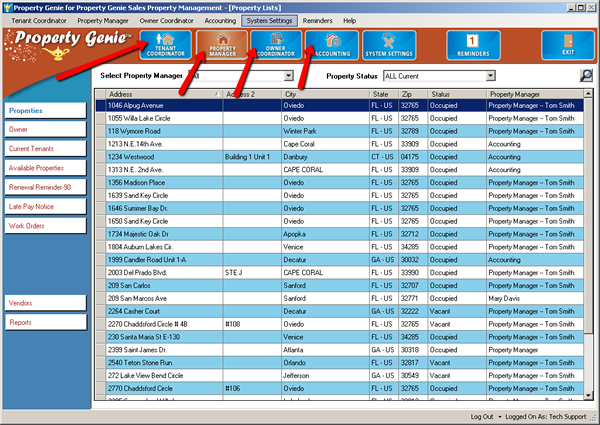Click the Exit door icon
The width and height of the screenshot is (600, 425).
point(568,45)
